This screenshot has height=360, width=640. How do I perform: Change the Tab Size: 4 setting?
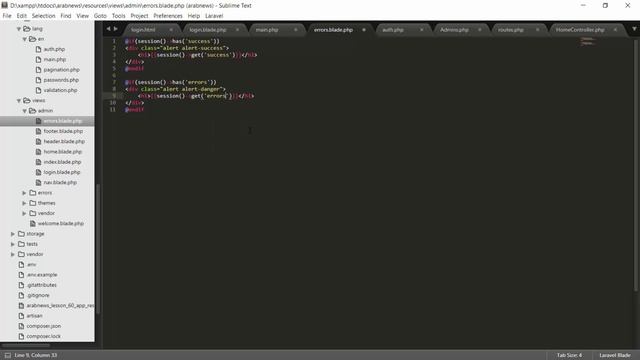pyautogui.click(x=569, y=355)
